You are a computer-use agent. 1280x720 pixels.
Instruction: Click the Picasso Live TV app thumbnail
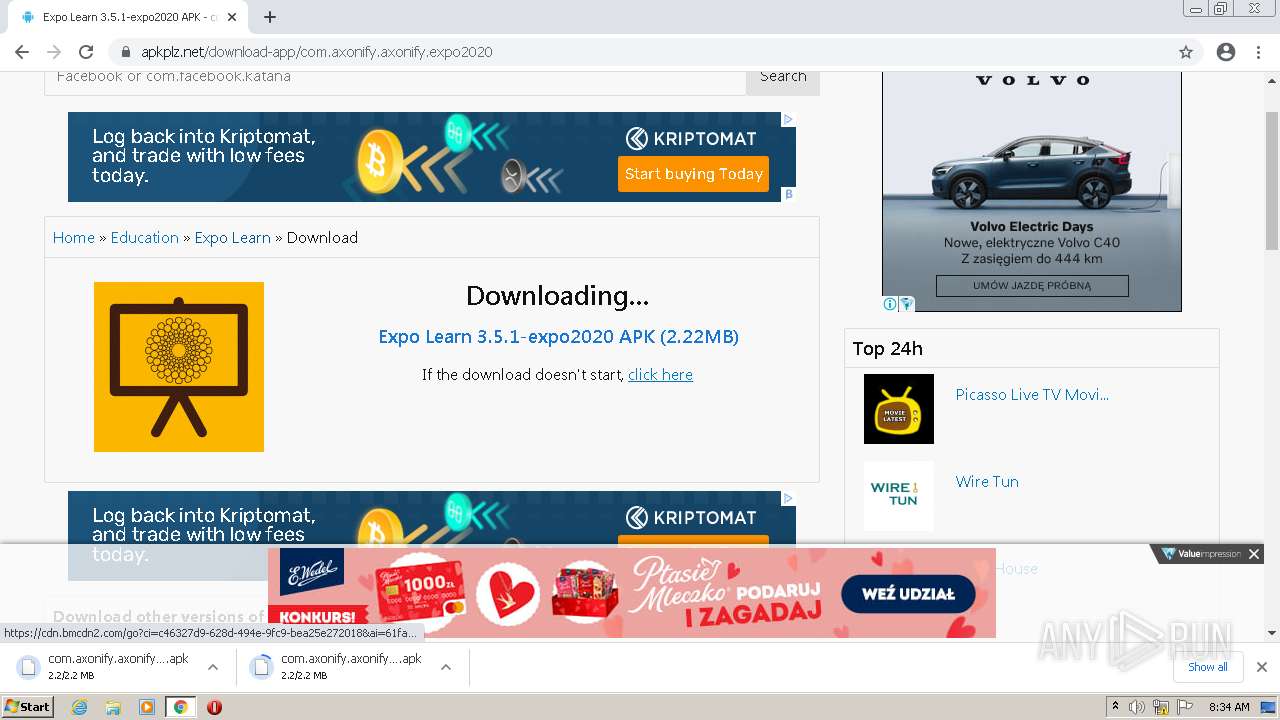click(x=899, y=409)
